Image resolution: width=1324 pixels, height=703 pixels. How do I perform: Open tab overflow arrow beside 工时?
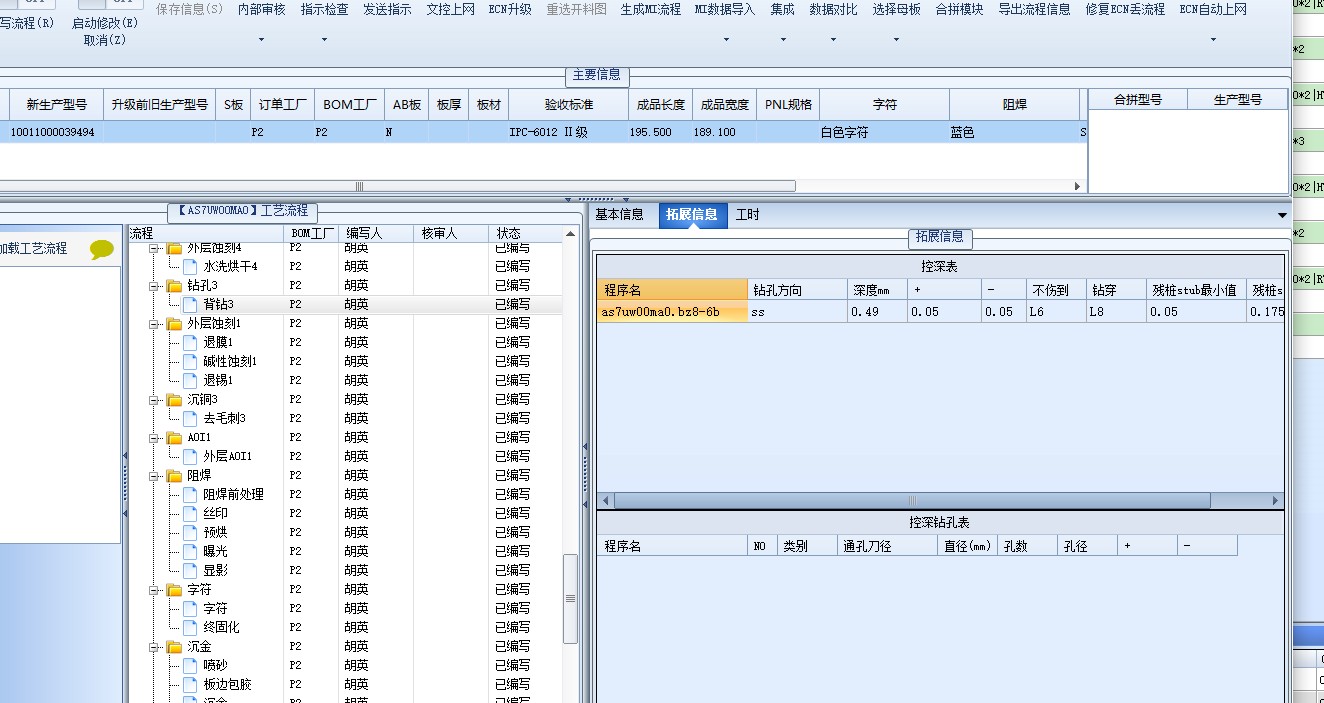click(x=1282, y=216)
